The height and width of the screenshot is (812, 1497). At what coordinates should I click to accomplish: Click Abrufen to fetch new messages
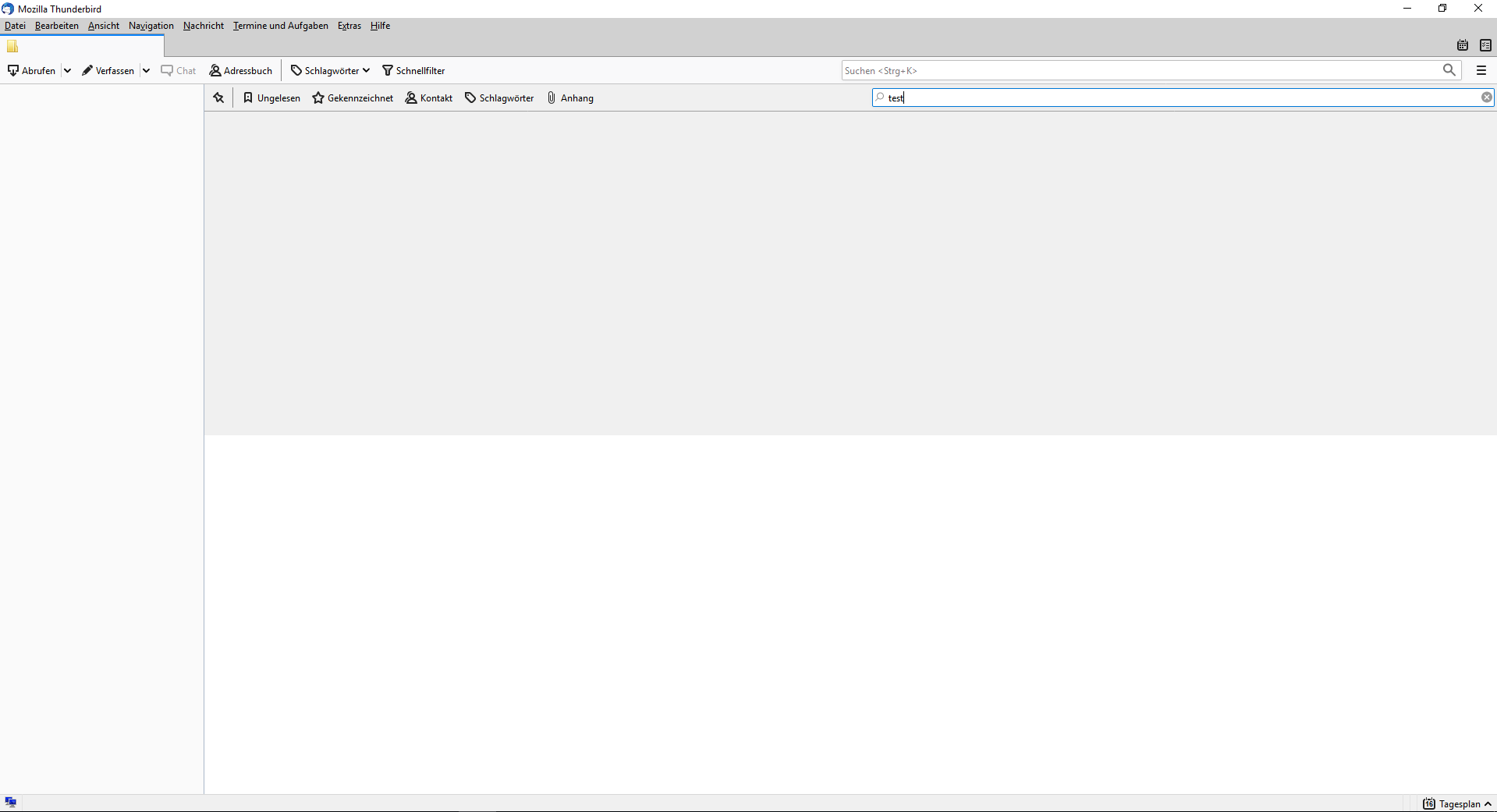tap(32, 70)
